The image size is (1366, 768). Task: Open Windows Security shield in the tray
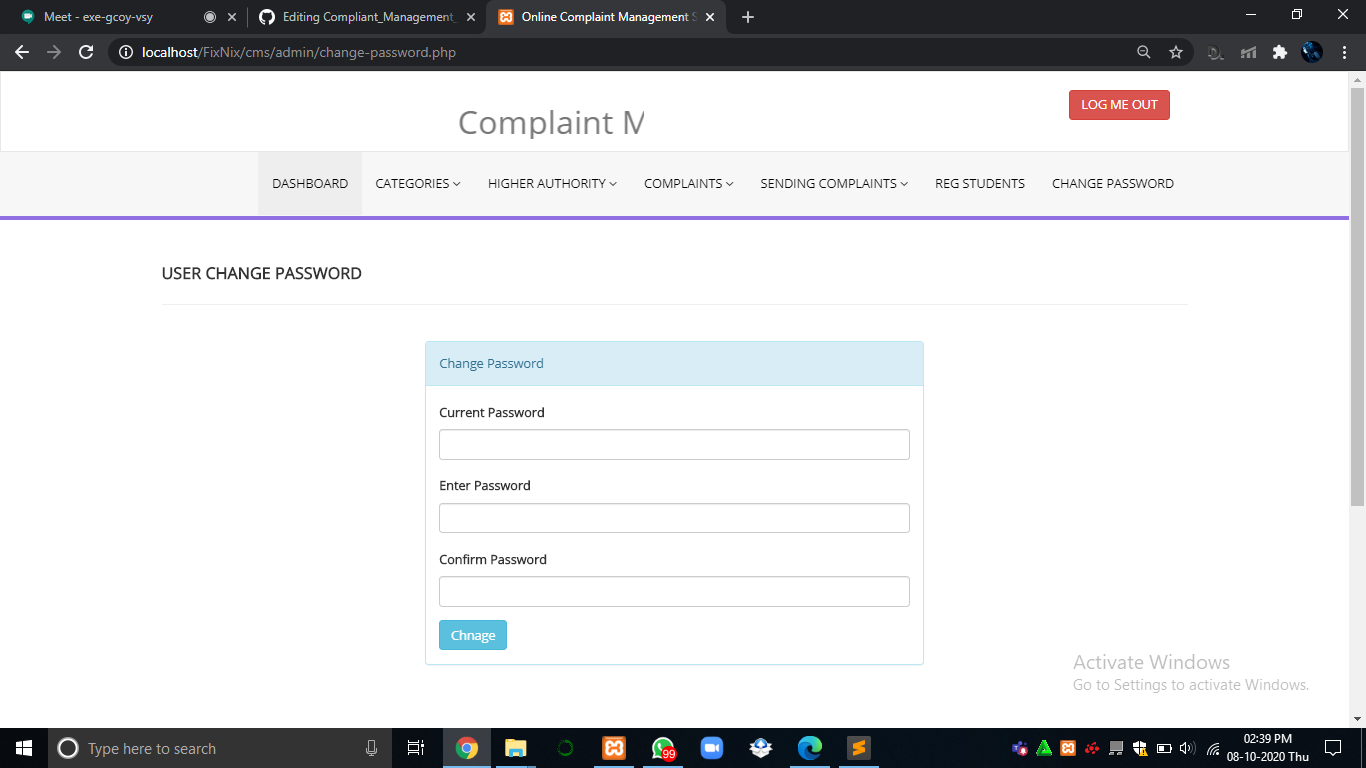pyautogui.click(x=1140, y=747)
